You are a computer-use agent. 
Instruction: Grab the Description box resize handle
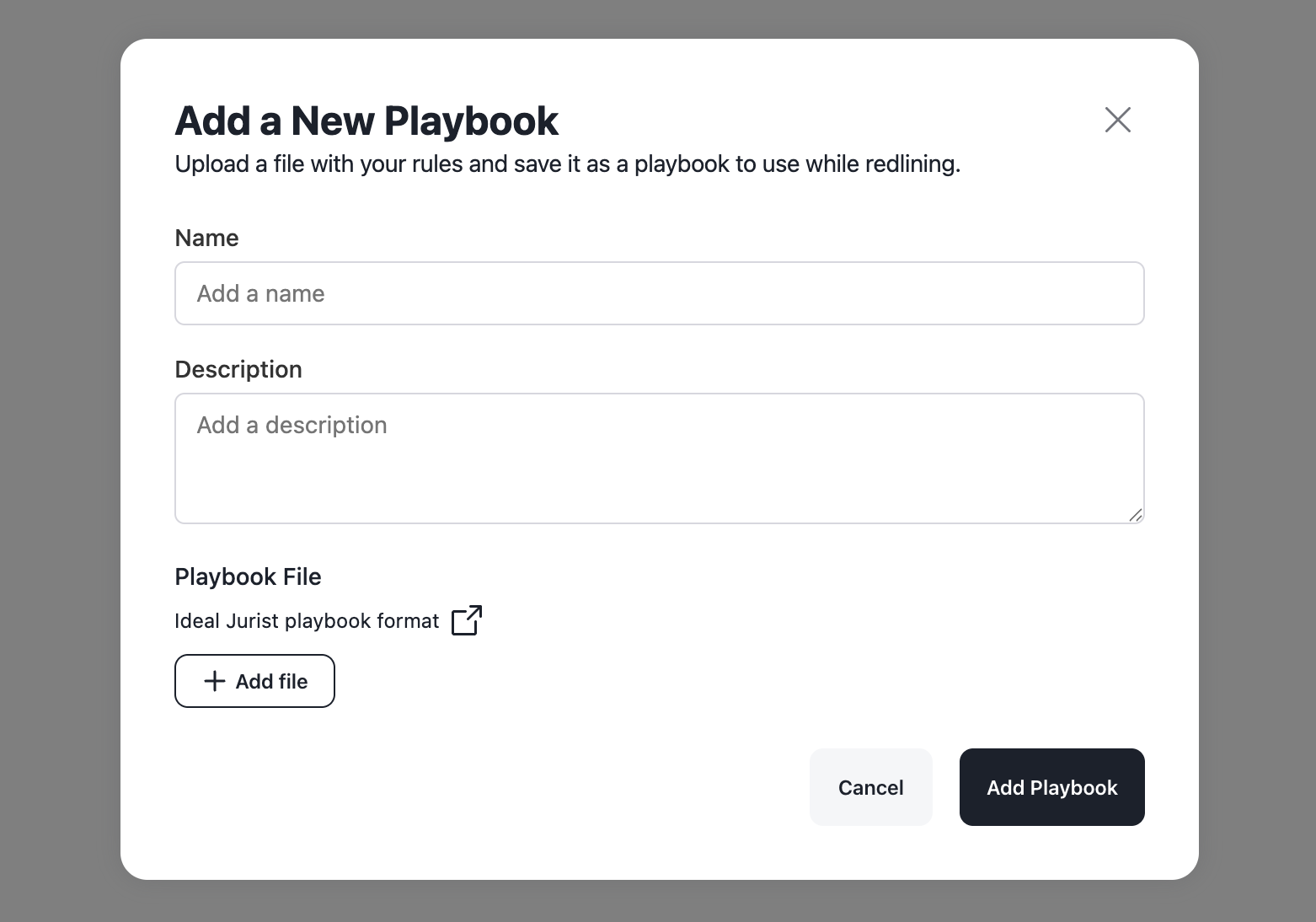pyautogui.click(x=1135, y=515)
